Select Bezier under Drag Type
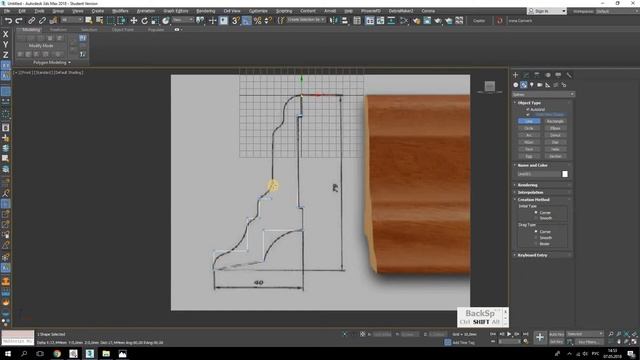This screenshot has width=640, height=360. [536, 244]
